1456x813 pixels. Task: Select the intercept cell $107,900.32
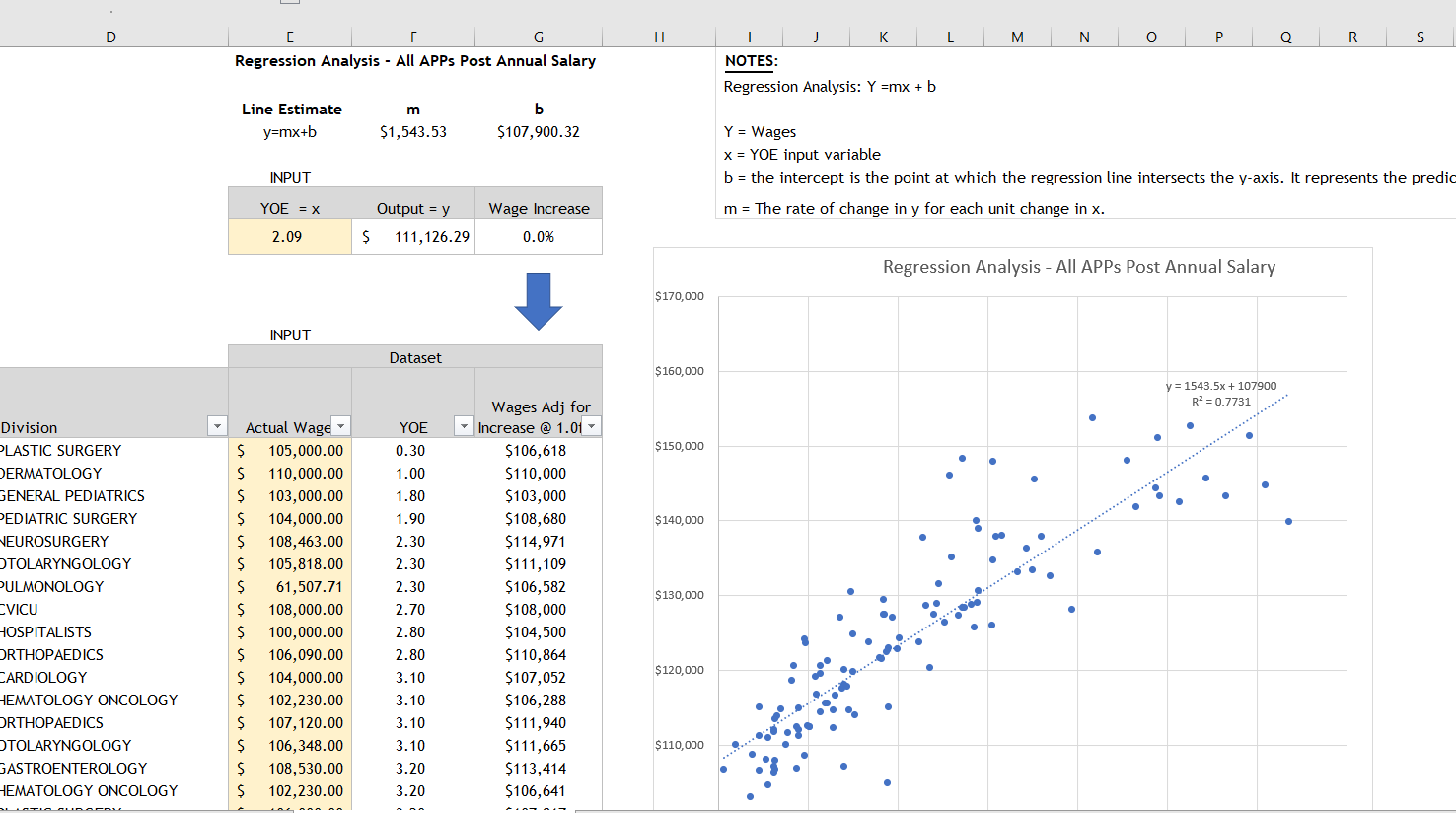[x=539, y=131]
